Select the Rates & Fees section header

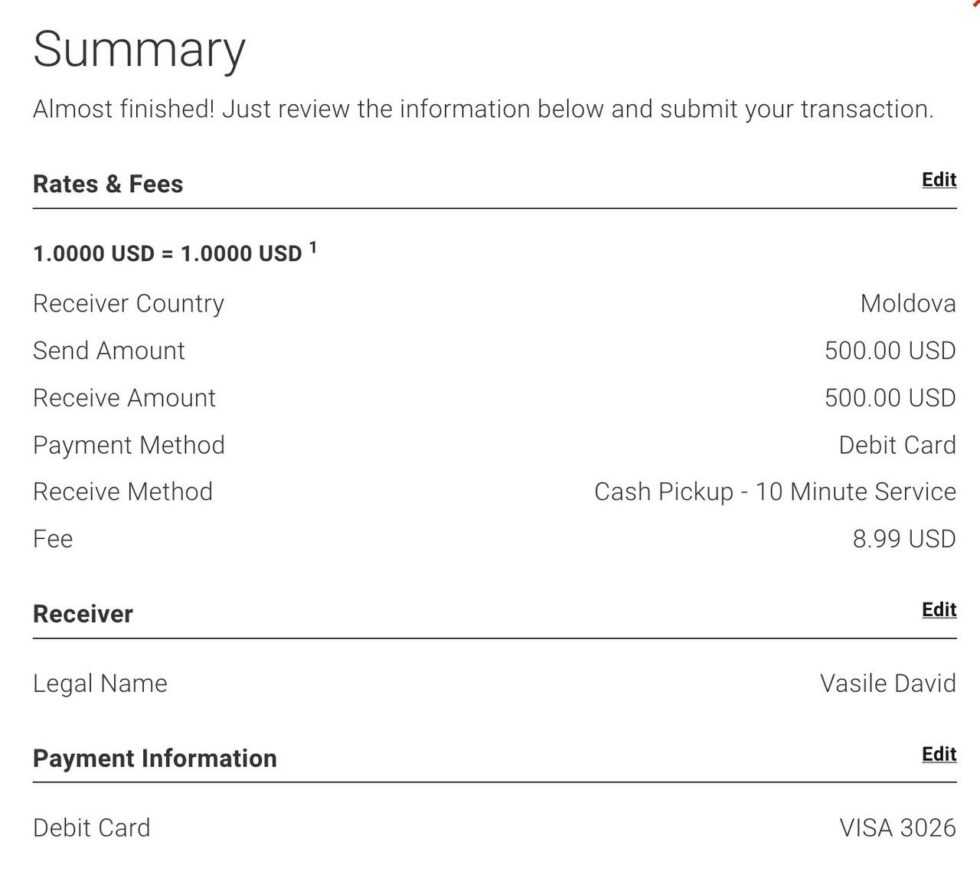click(x=108, y=184)
